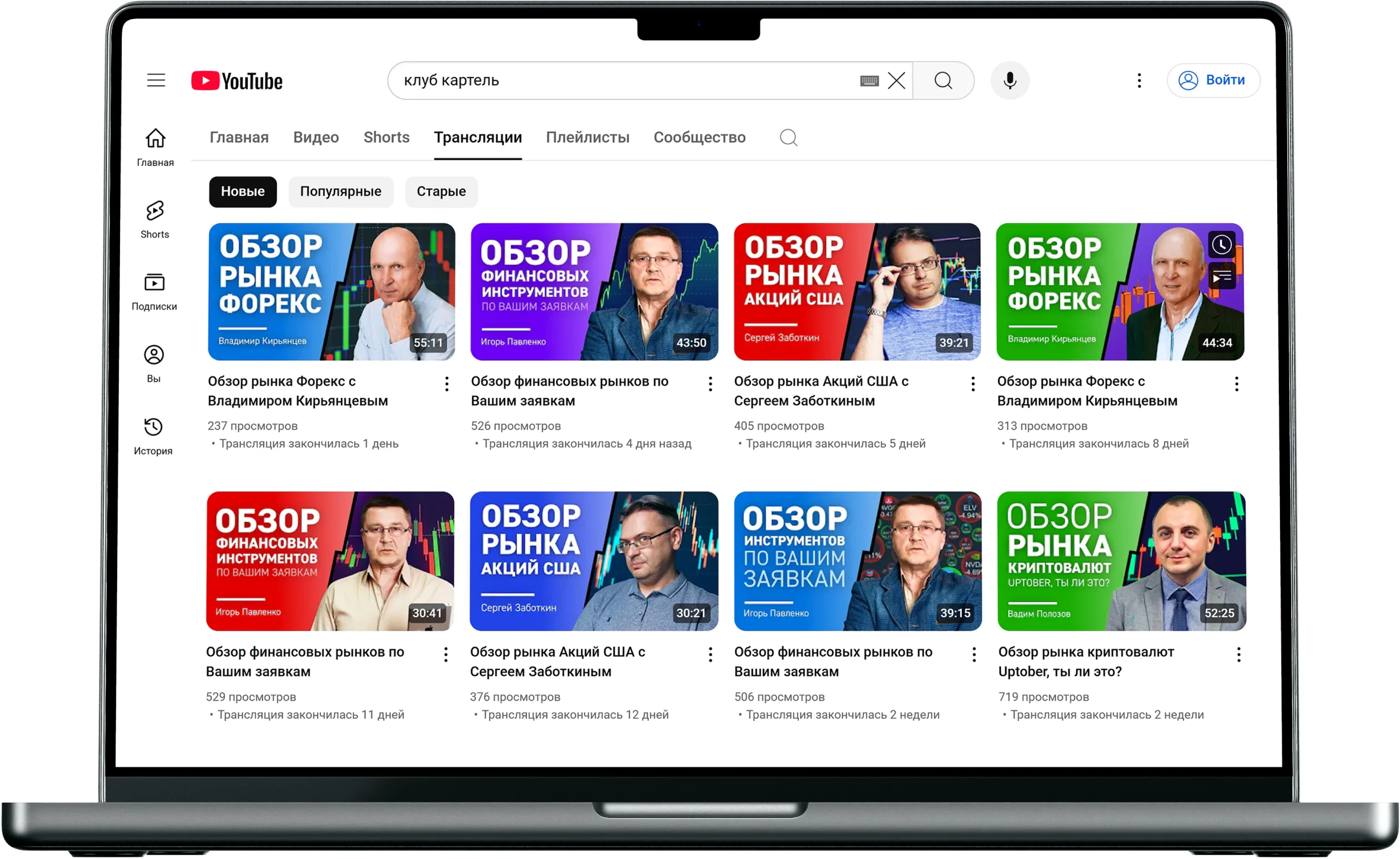Open the red Акций США video thumbnail
Viewport: 1400px width, 859px height.
857,291
